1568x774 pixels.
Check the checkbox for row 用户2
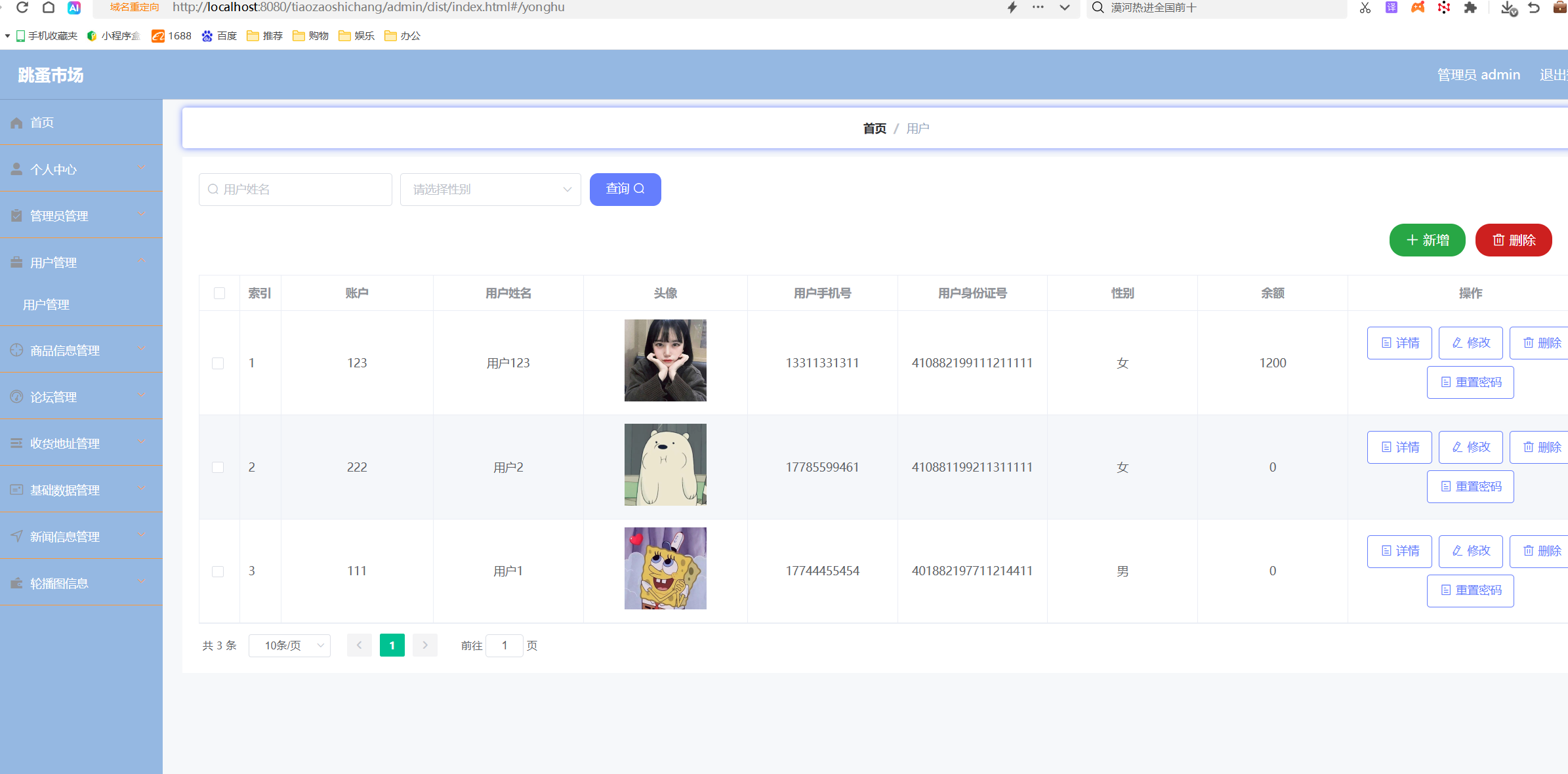tap(218, 468)
